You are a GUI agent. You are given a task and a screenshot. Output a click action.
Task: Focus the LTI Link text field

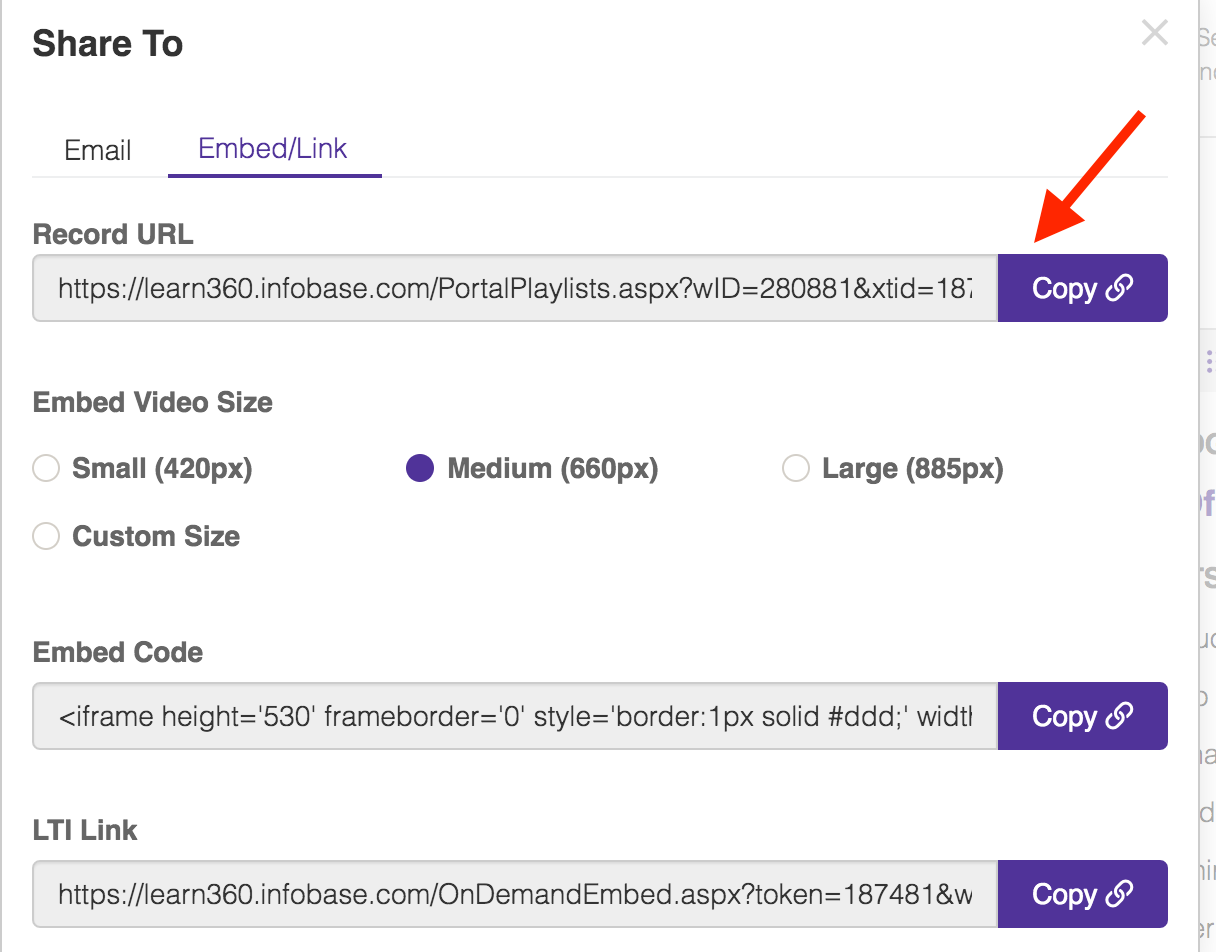pyautogui.click(x=515, y=894)
